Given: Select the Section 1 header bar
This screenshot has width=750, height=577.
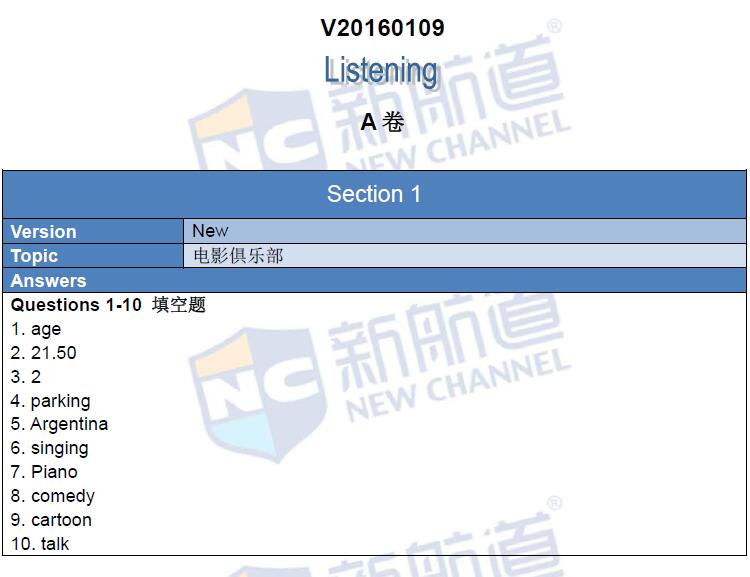Looking at the screenshot, I should click(374, 194).
